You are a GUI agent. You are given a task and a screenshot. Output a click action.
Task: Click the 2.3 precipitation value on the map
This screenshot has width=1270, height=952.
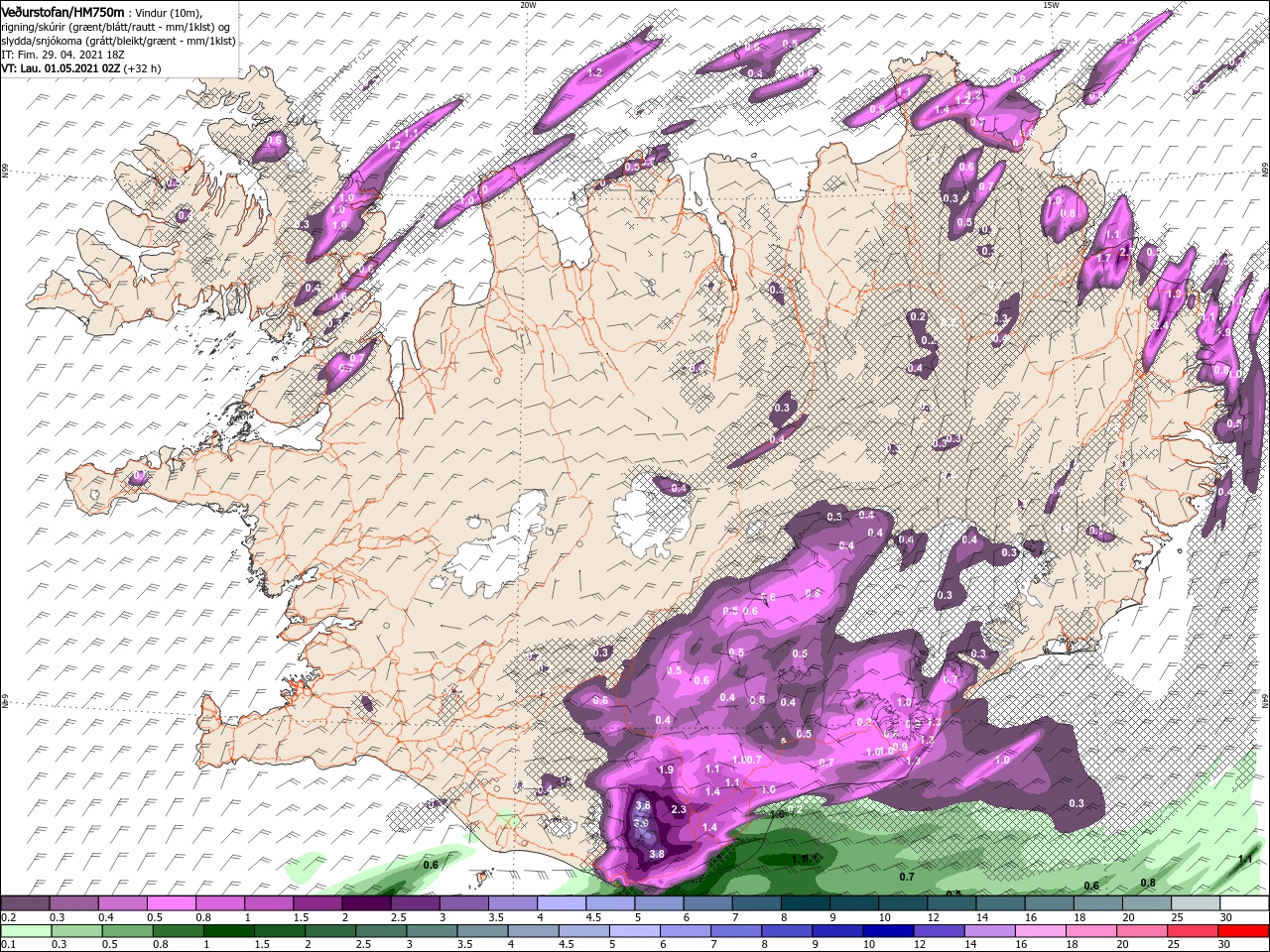tap(679, 810)
